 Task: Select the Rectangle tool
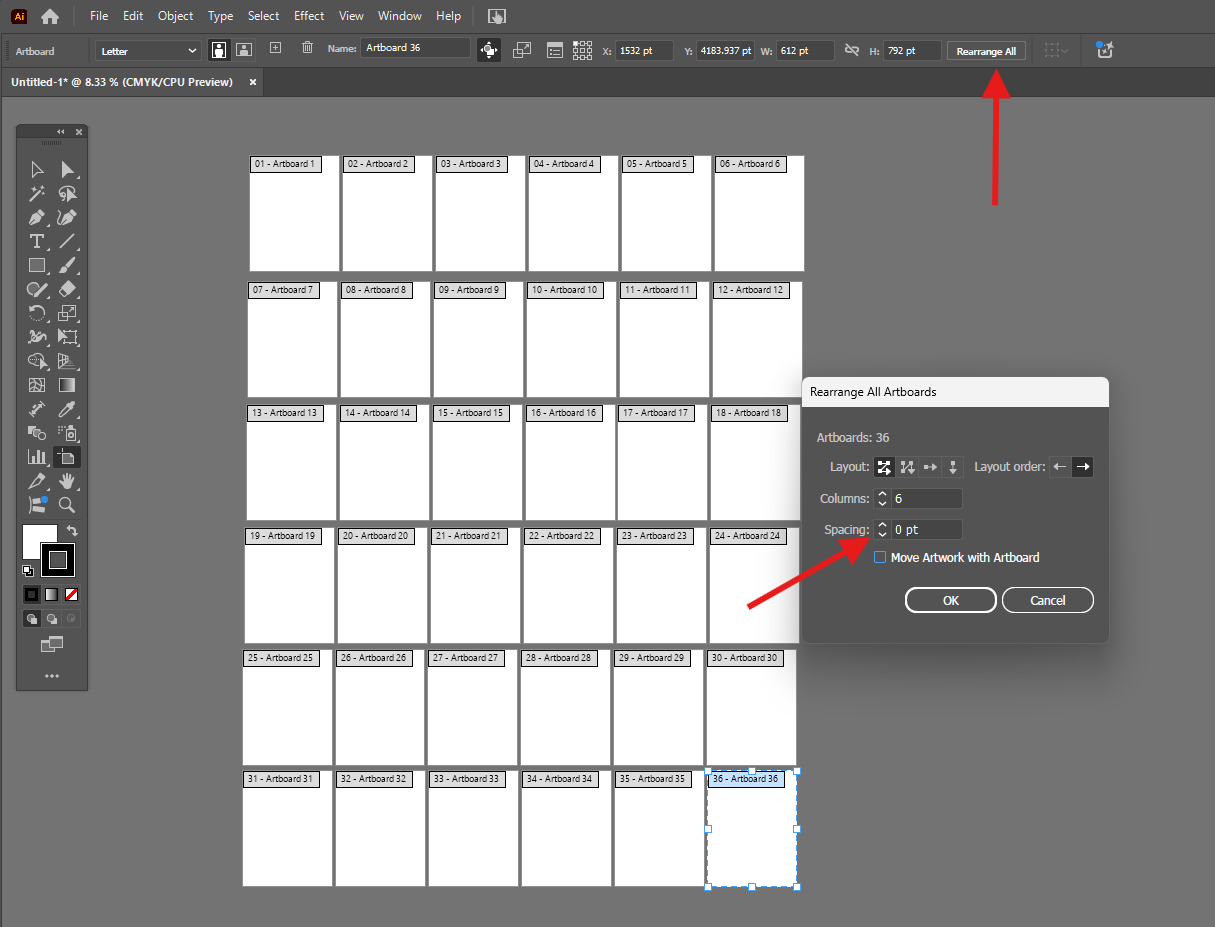[x=37, y=265]
